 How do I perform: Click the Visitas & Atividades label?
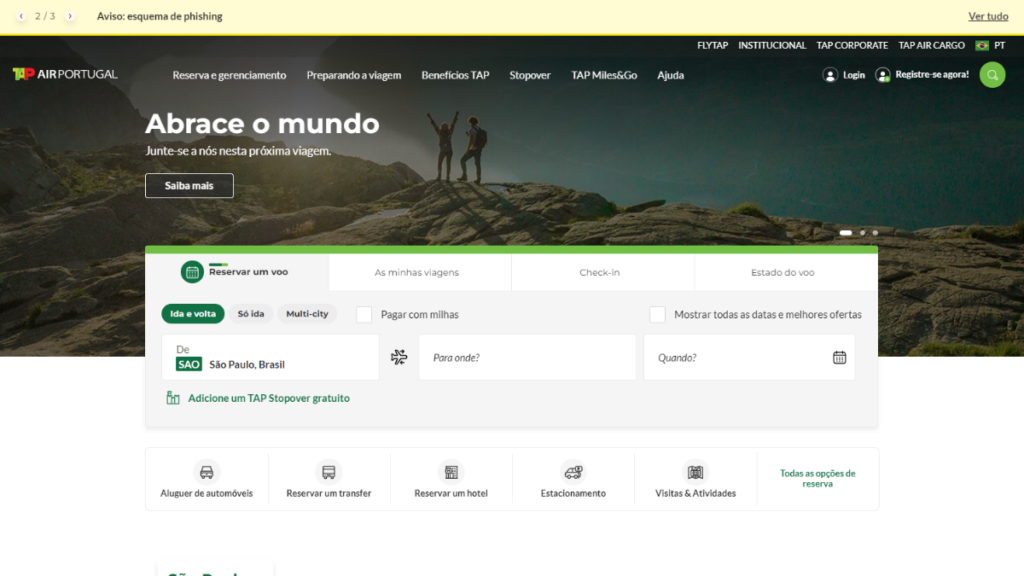click(696, 493)
